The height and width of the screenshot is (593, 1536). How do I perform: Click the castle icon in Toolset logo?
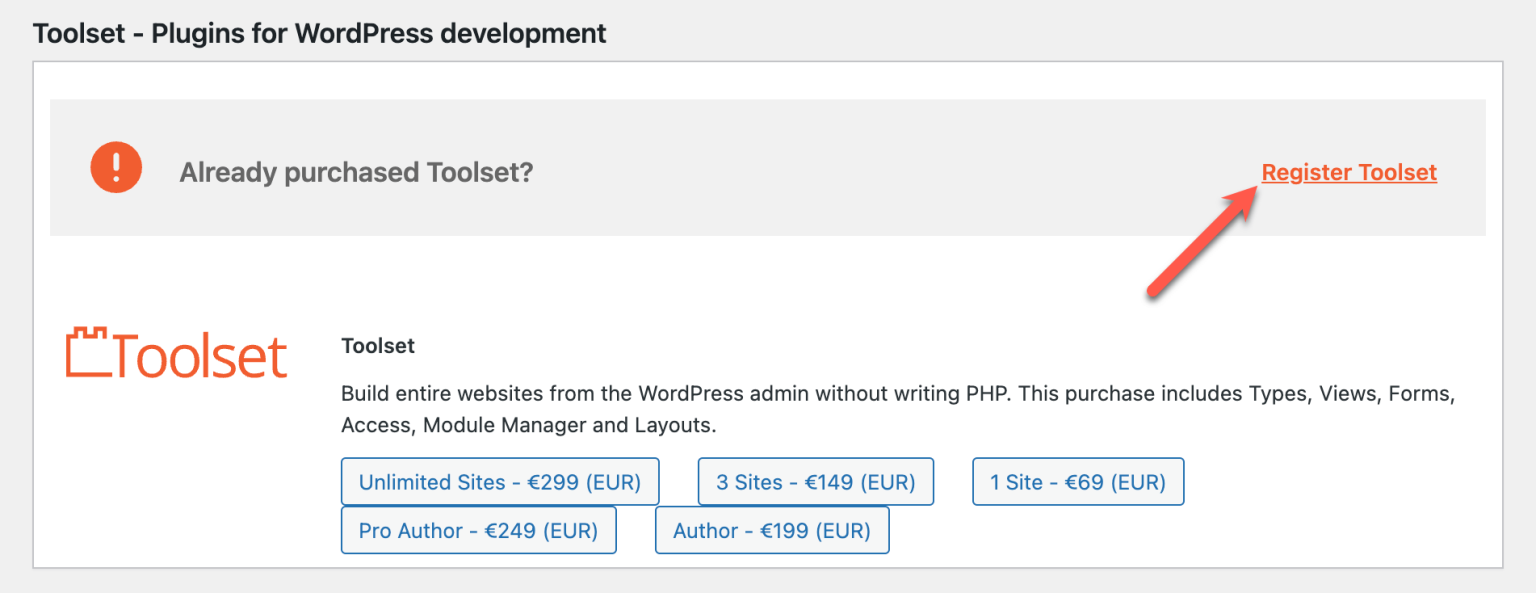(88, 355)
